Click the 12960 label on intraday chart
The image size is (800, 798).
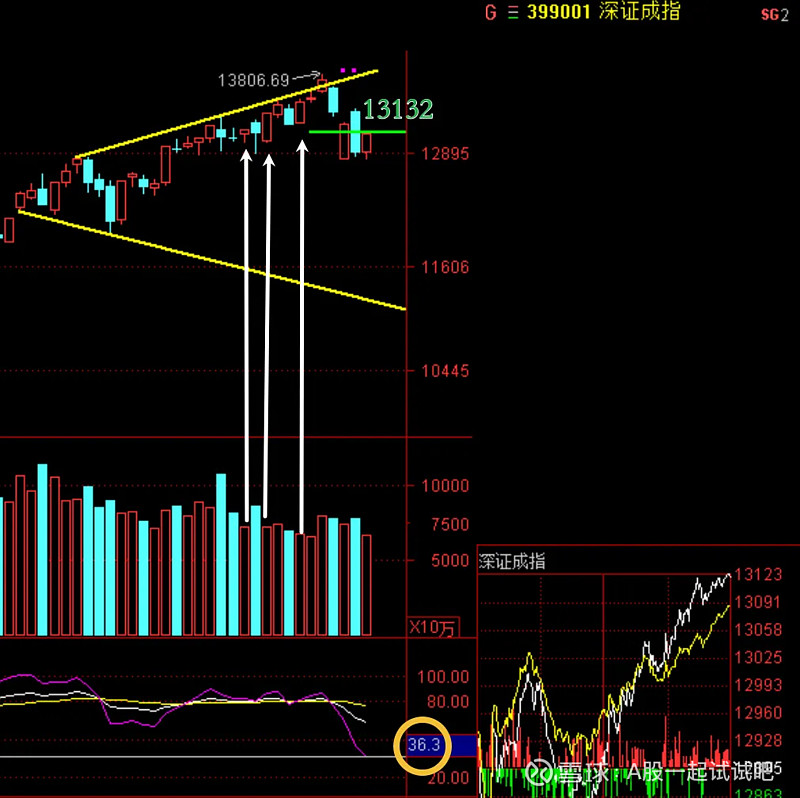[x=758, y=712]
